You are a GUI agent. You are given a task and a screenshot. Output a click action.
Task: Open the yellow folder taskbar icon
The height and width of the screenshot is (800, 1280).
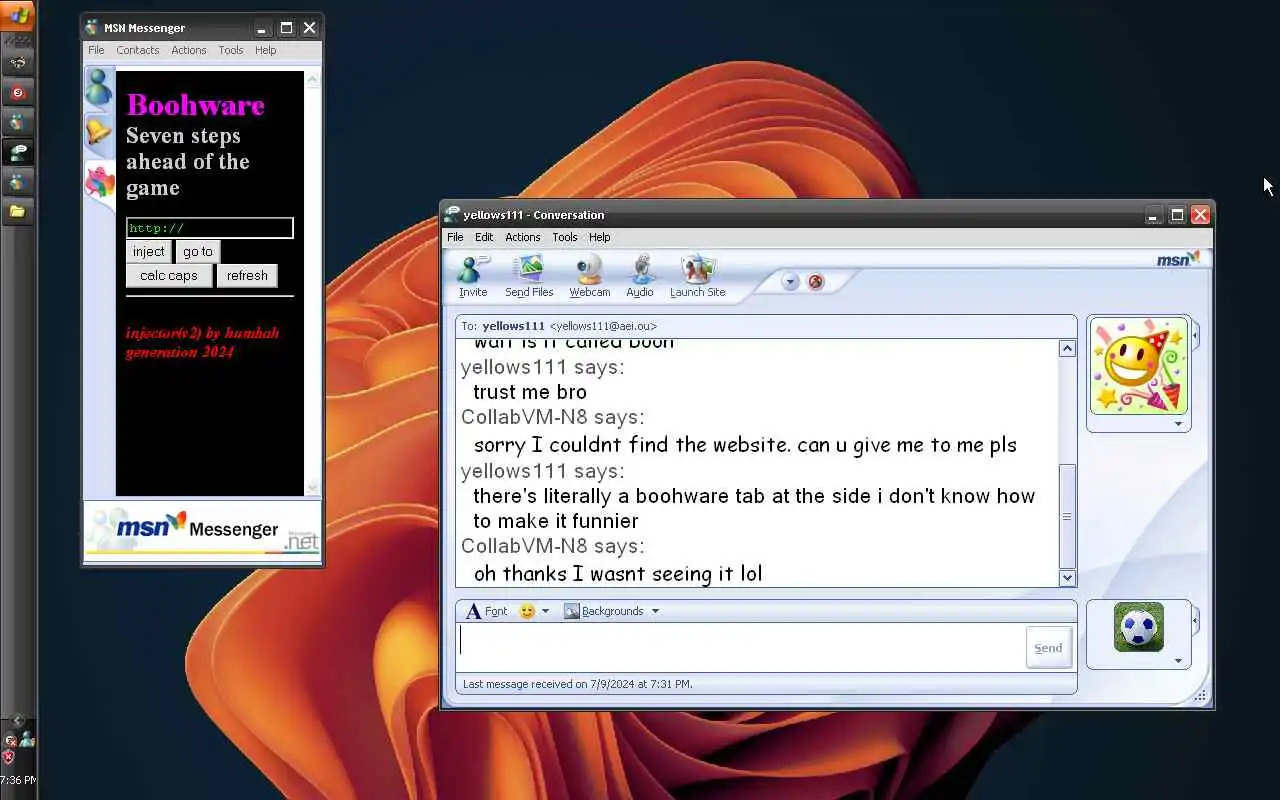(x=18, y=212)
